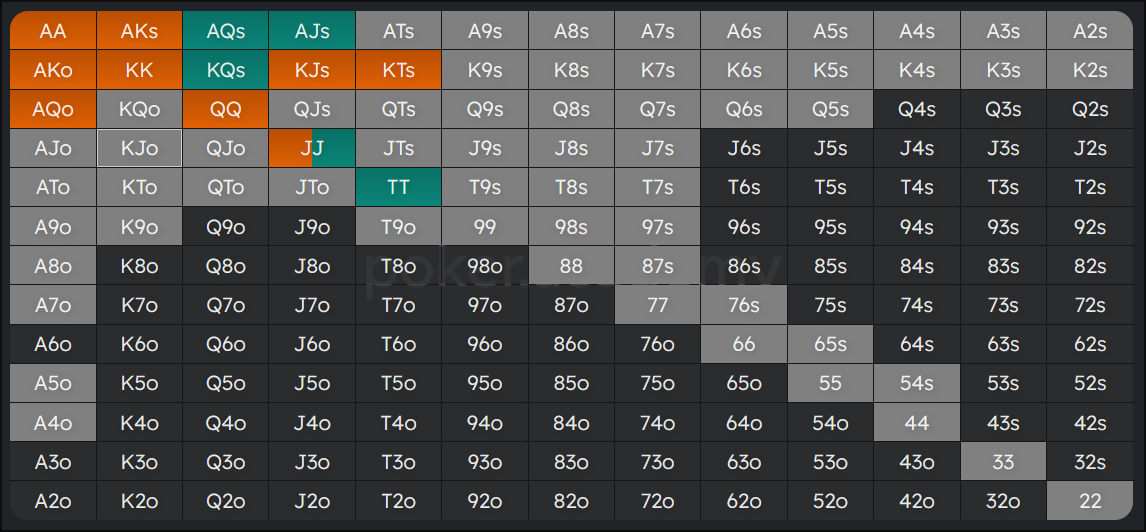Click the AKo offsuit cell
The height and width of the screenshot is (532, 1146).
click(53, 70)
